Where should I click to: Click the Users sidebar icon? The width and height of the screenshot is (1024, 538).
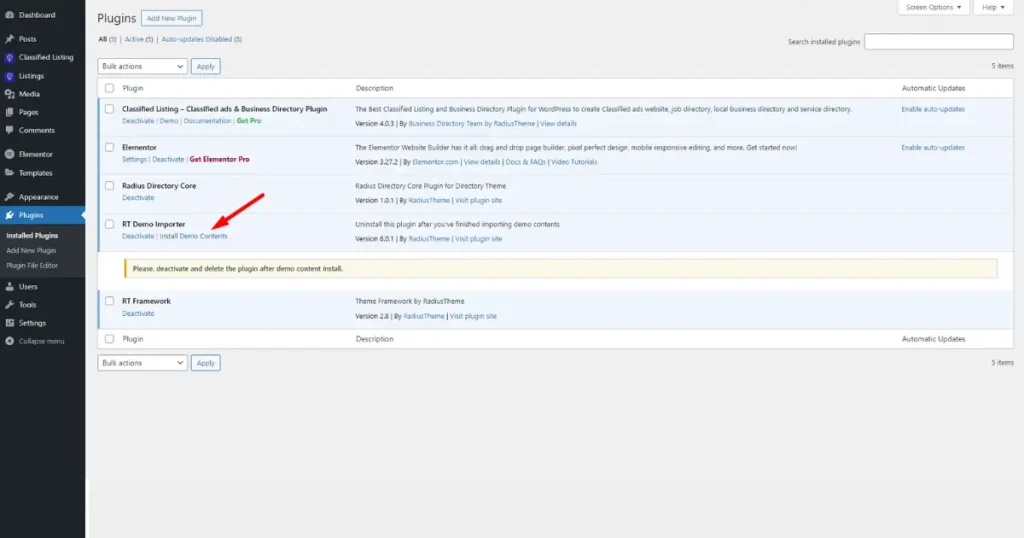[x=9, y=286]
